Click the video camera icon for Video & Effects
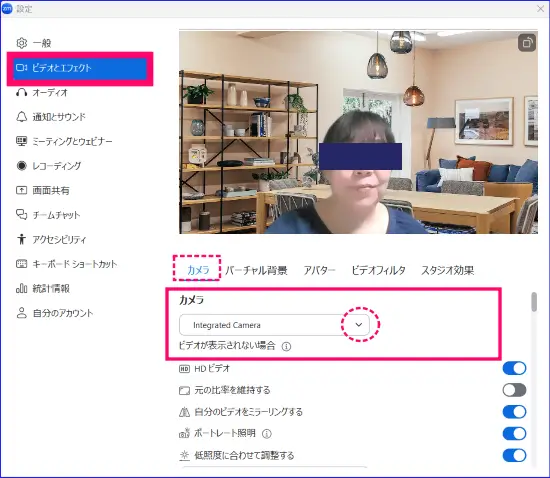Viewport: 550px width, 478px height. (x=21, y=68)
